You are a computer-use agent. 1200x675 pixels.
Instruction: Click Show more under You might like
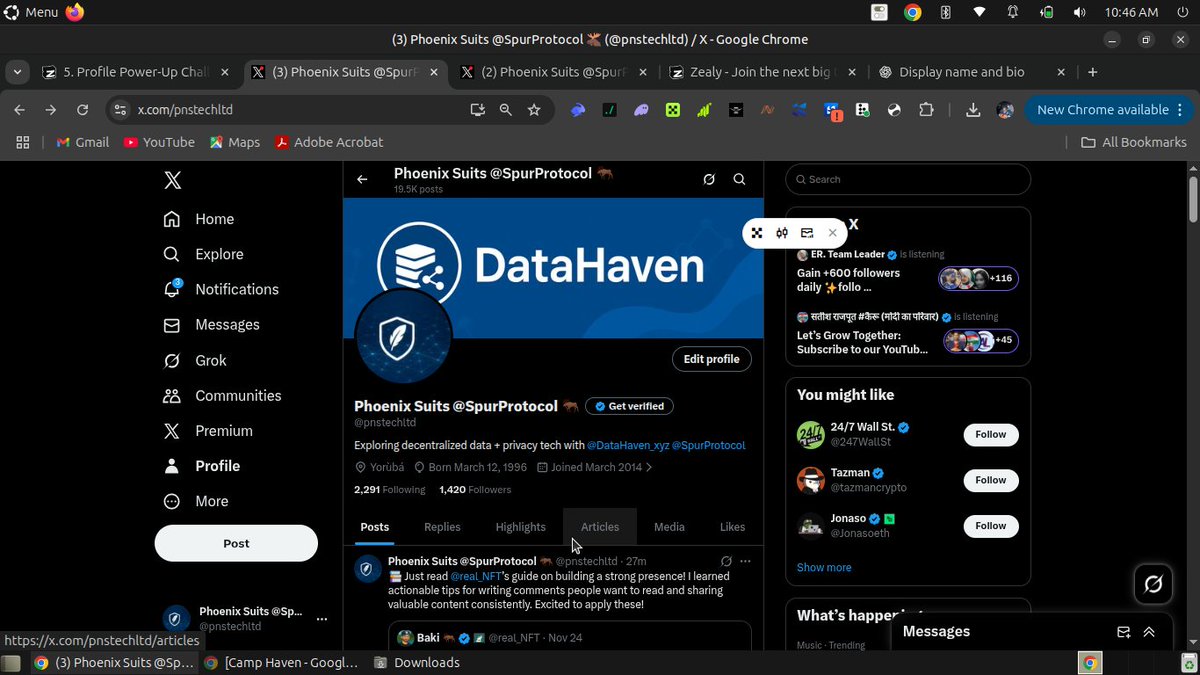[x=824, y=567]
